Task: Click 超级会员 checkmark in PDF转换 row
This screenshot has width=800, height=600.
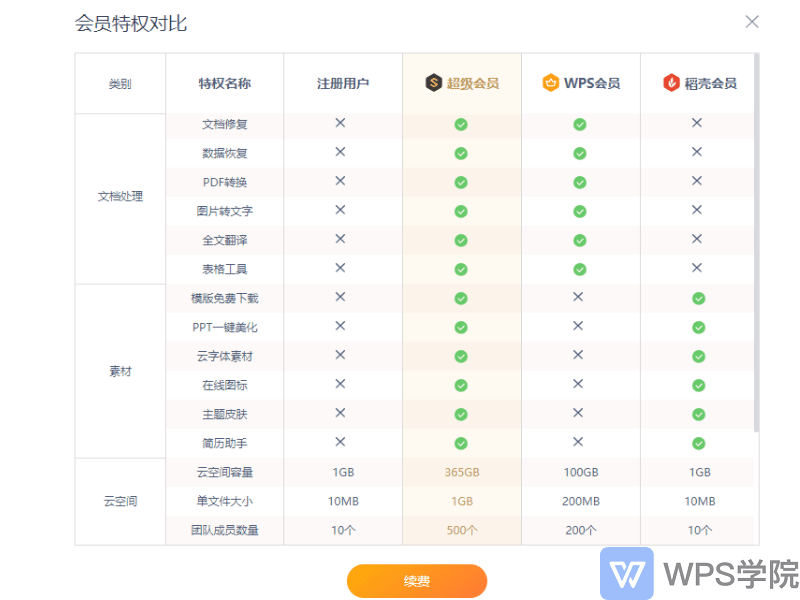Action: coord(461,183)
